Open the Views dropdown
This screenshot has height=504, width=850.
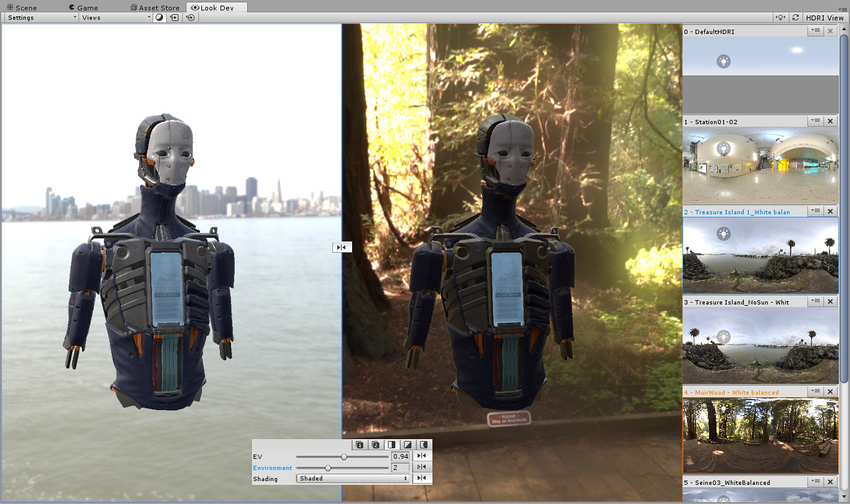point(114,18)
